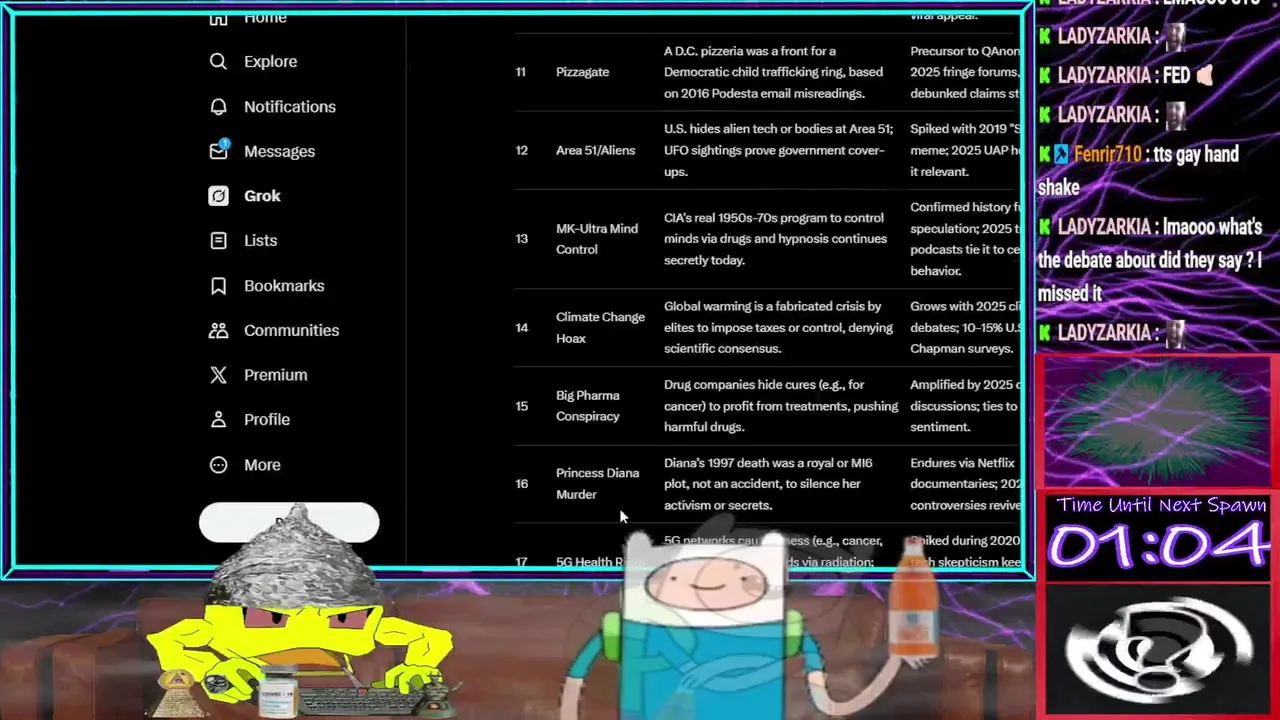Open Bookmarks menu label
Image resolution: width=1280 pixels, height=720 pixels.
(x=284, y=285)
